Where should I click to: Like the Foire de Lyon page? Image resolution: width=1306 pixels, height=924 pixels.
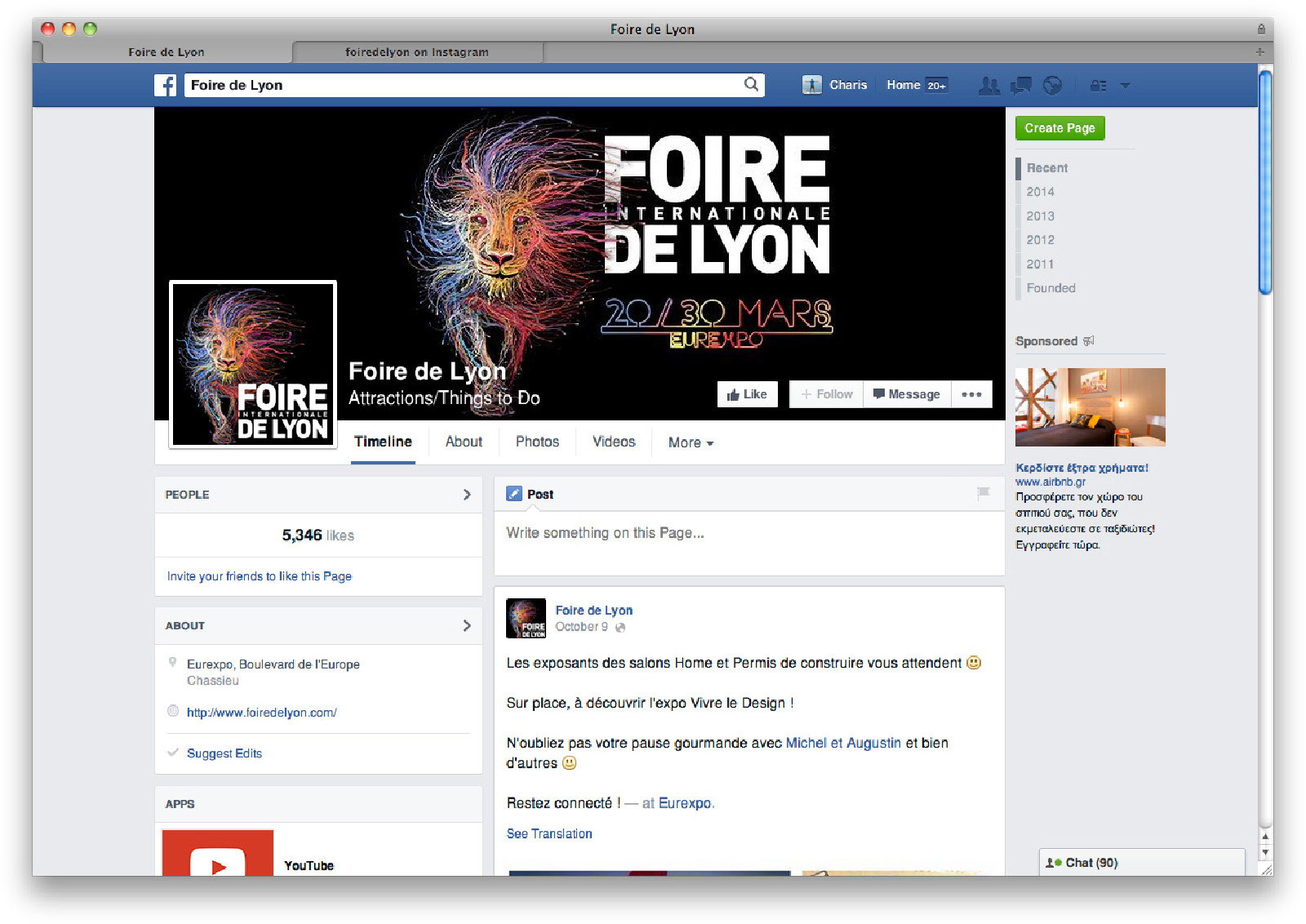tap(748, 394)
